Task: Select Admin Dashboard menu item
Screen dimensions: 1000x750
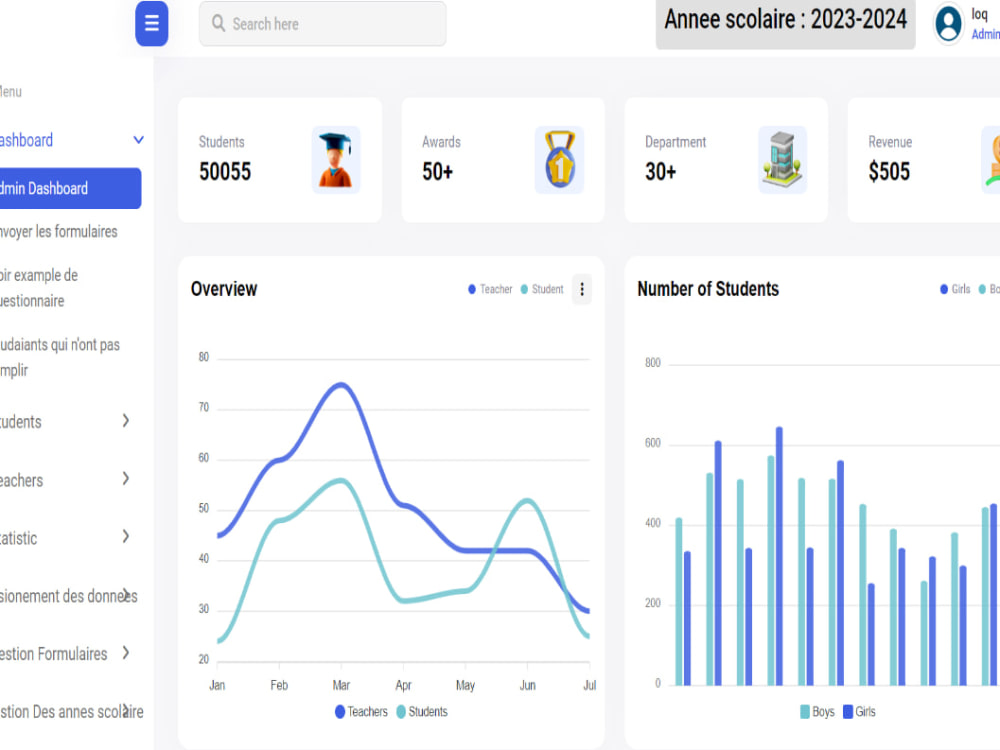Action: [x=70, y=188]
